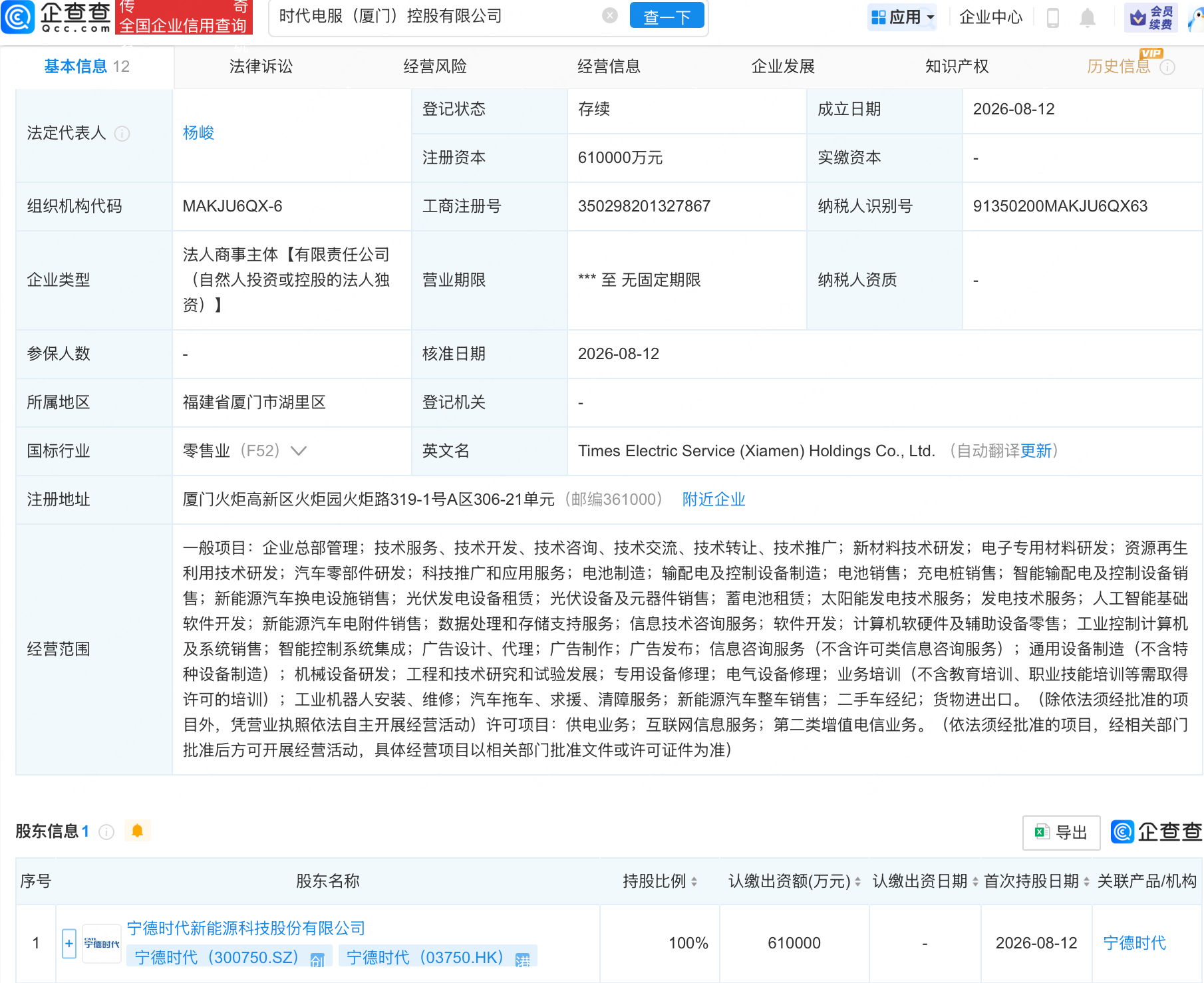Click the registration number 350298201327867

tap(644, 206)
